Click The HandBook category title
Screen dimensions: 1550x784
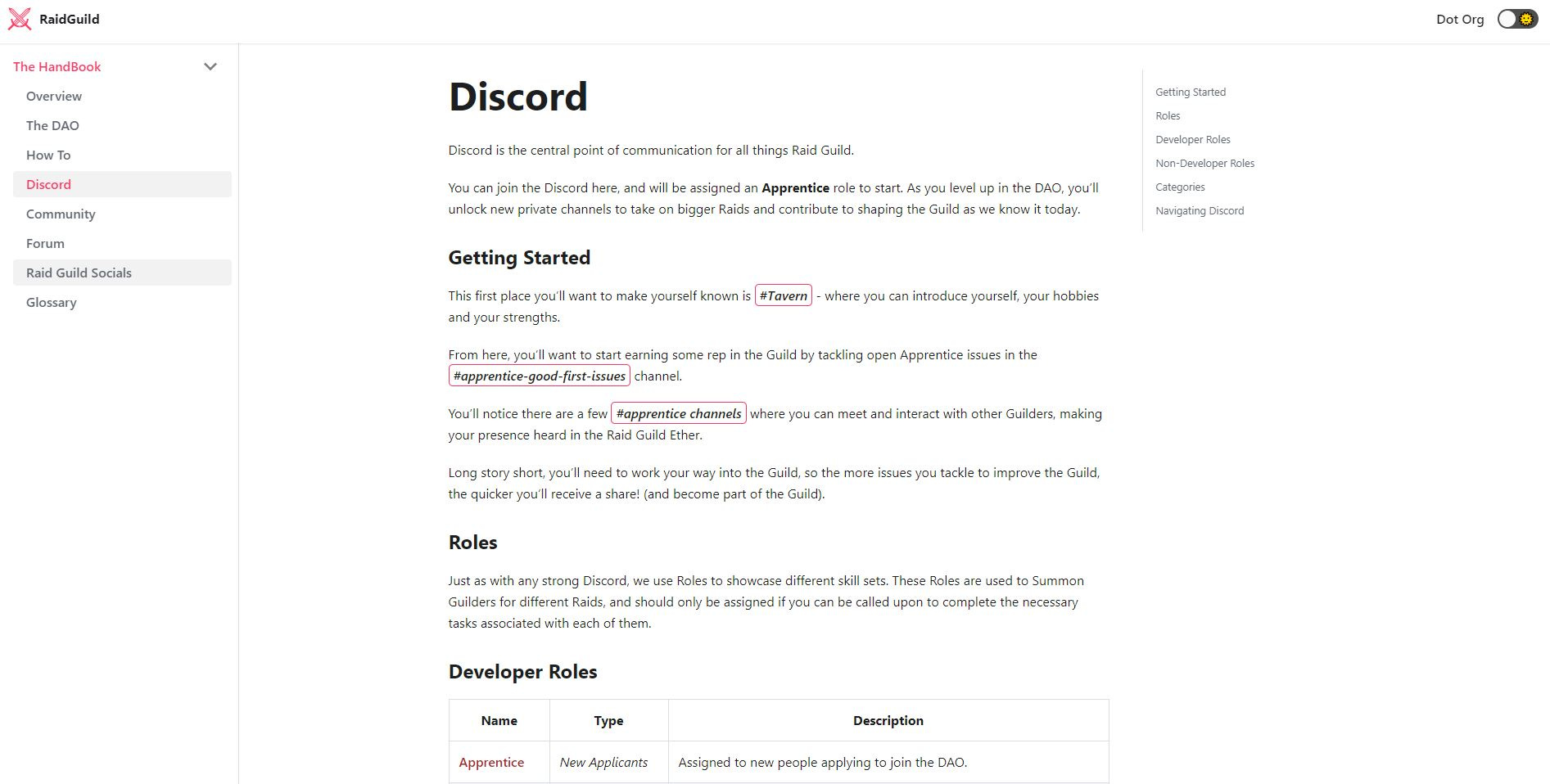[57, 67]
